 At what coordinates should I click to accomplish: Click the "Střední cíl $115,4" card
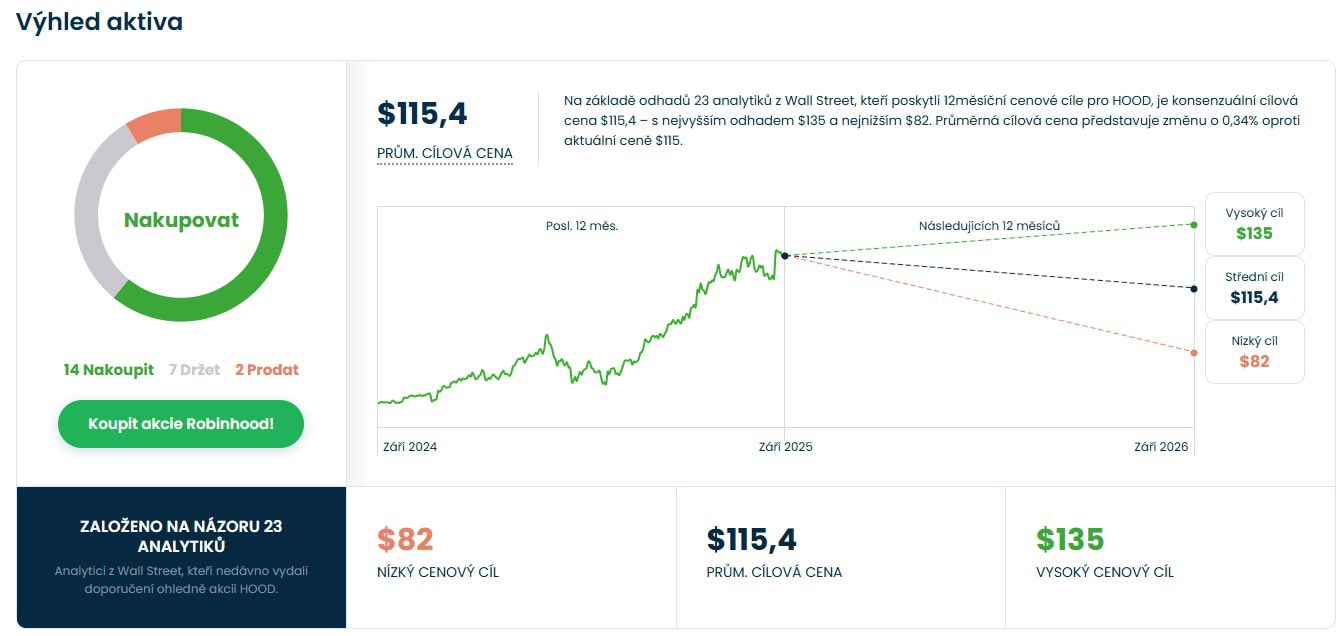[x=1254, y=287]
